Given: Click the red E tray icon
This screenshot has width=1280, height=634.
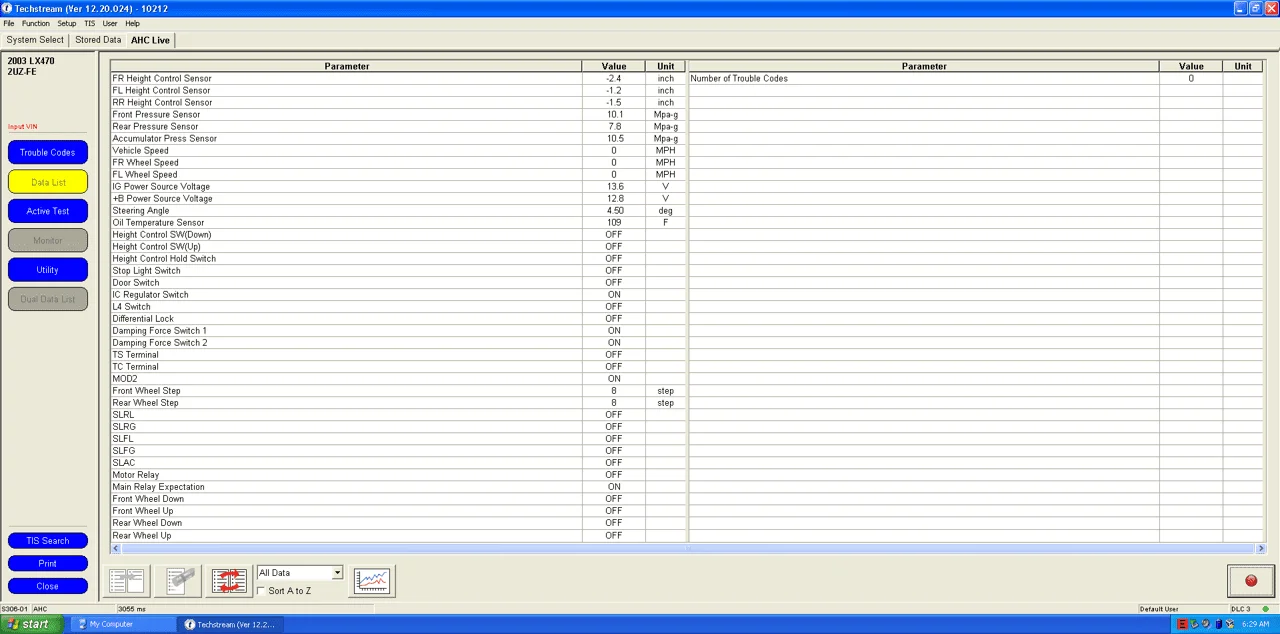Looking at the screenshot, I should coord(1182,624).
